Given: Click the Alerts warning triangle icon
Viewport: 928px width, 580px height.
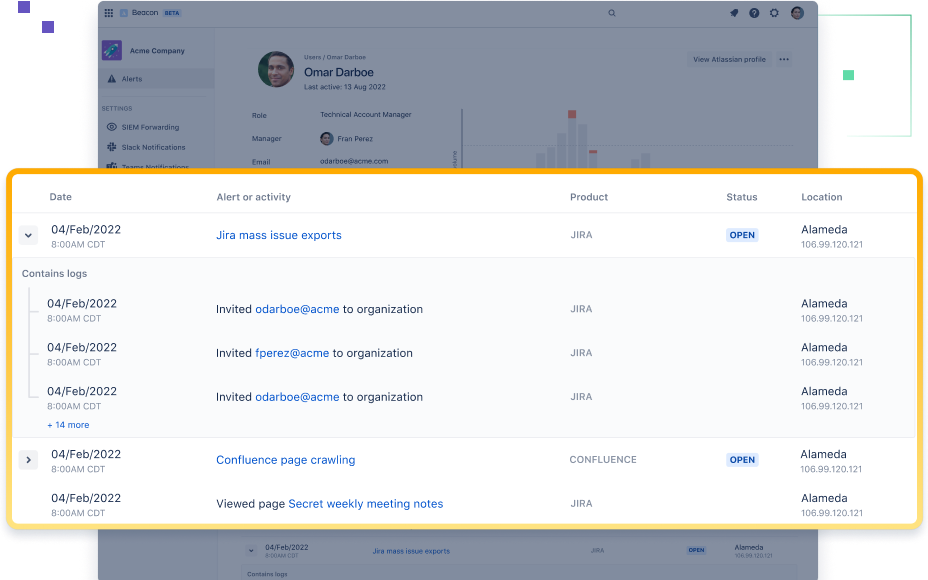Looking at the screenshot, I should (112, 79).
